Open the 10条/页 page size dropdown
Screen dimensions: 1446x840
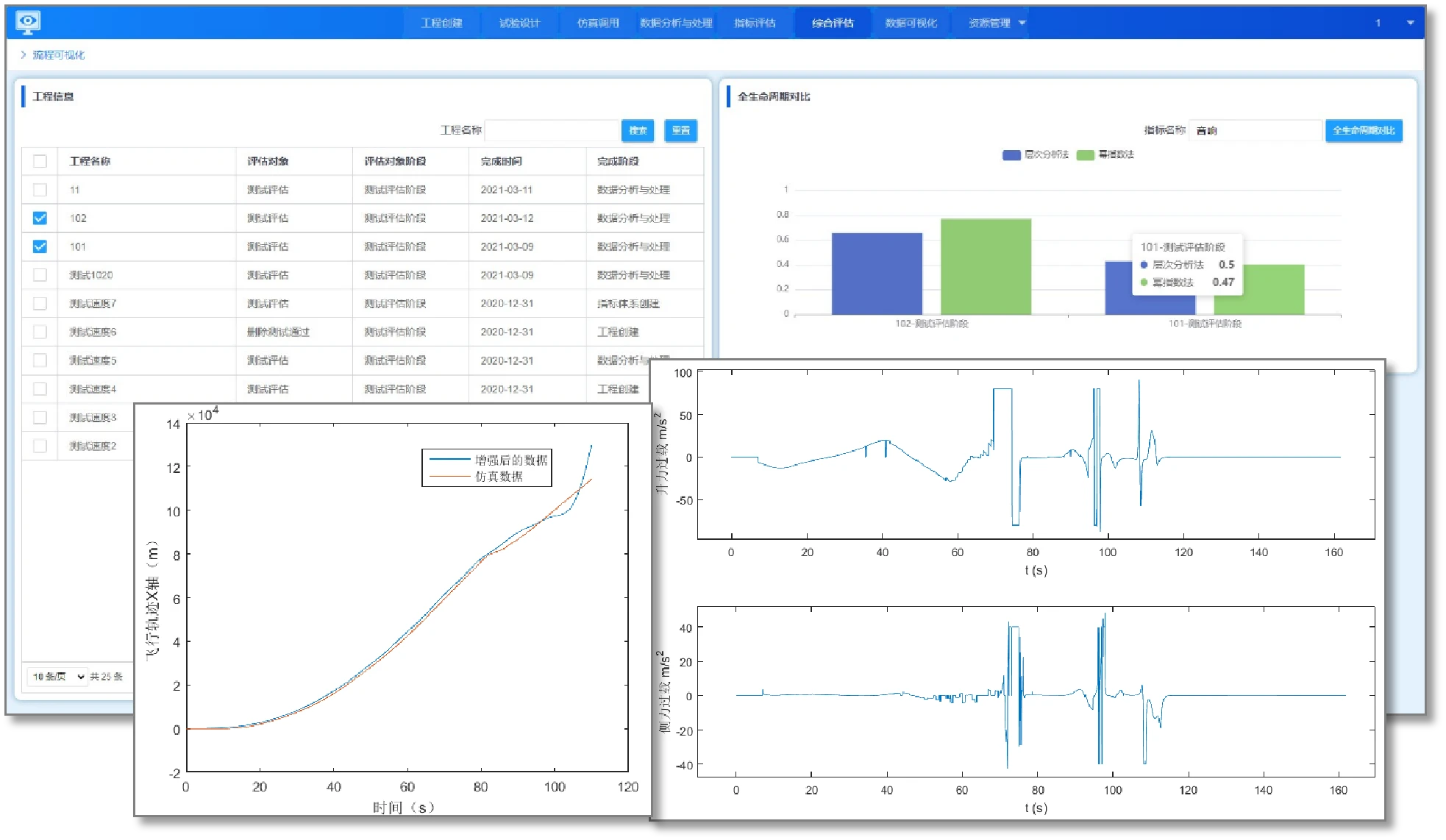click(58, 676)
